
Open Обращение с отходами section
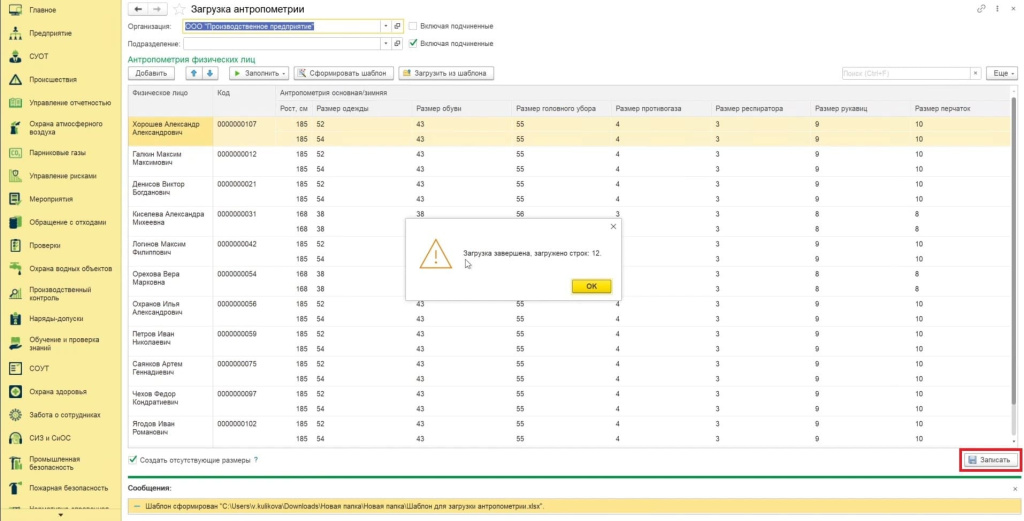pos(67,222)
